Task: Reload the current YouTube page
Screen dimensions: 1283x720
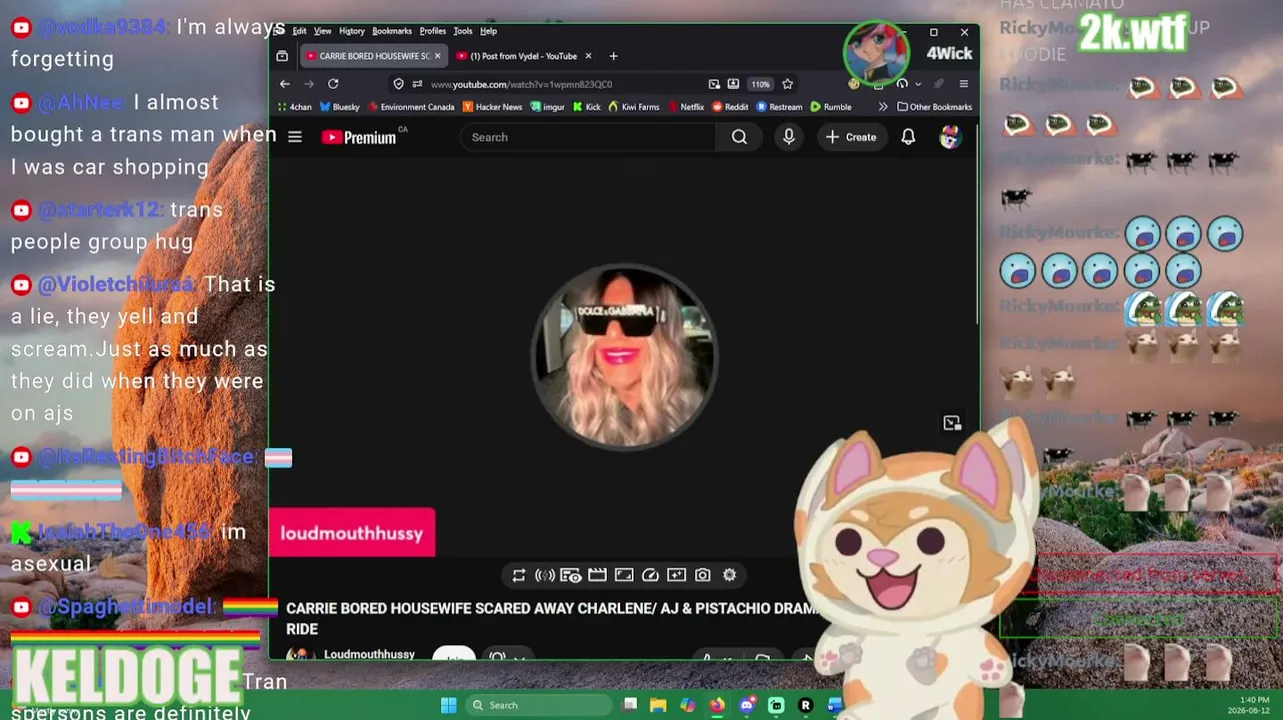Action: tap(333, 84)
